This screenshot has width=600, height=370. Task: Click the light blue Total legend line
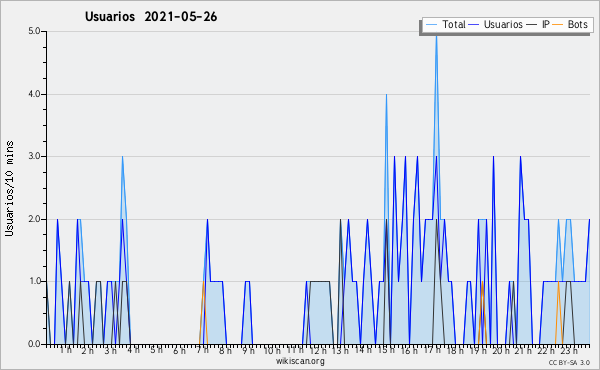click(431, 25)
